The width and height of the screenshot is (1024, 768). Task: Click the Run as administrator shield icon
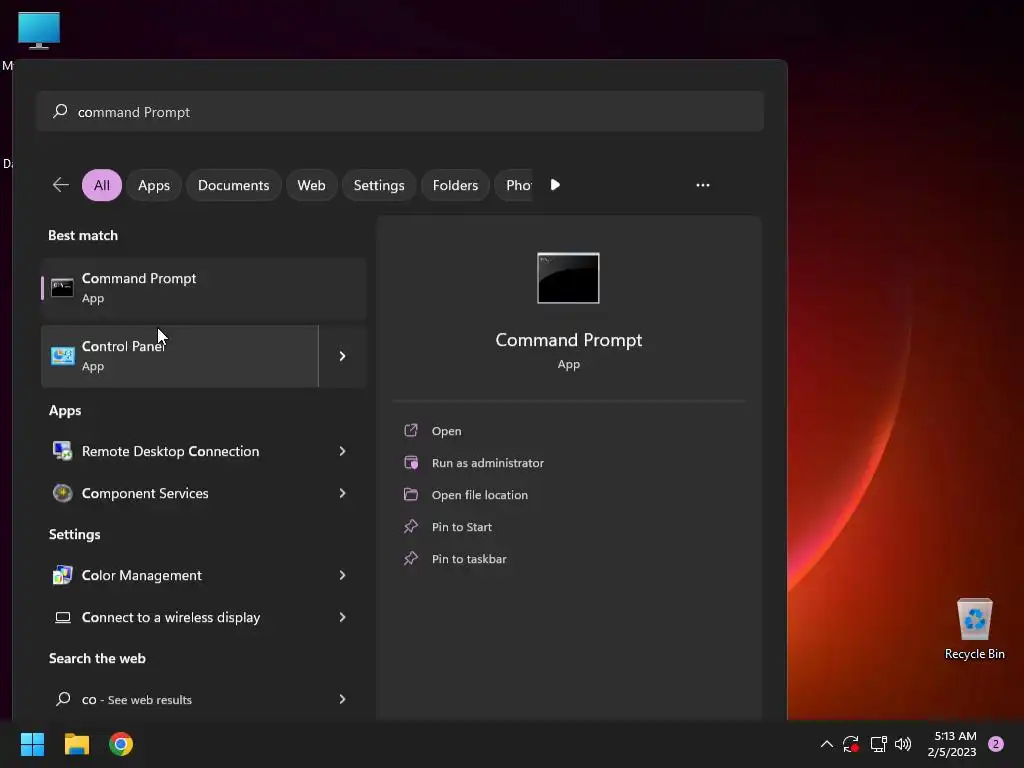point(411,462)
